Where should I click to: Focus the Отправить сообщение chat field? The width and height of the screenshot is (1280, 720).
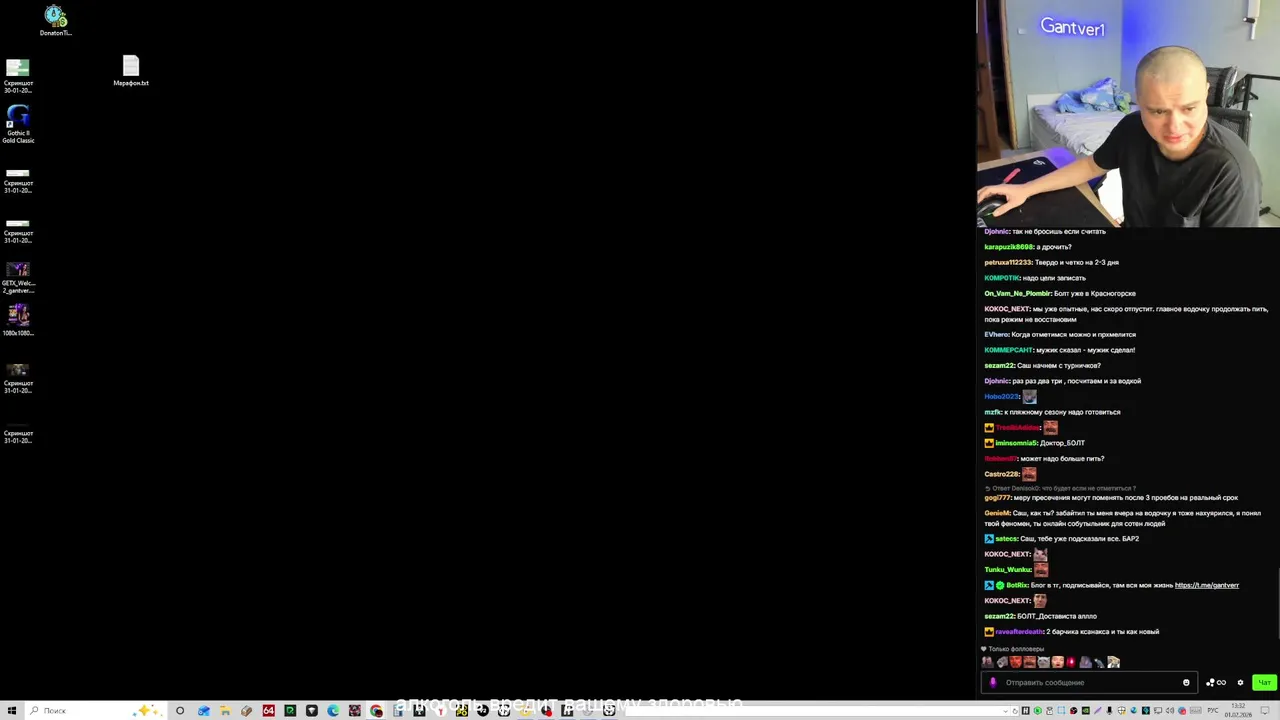pyautogui.click(x=1089, y=683)
